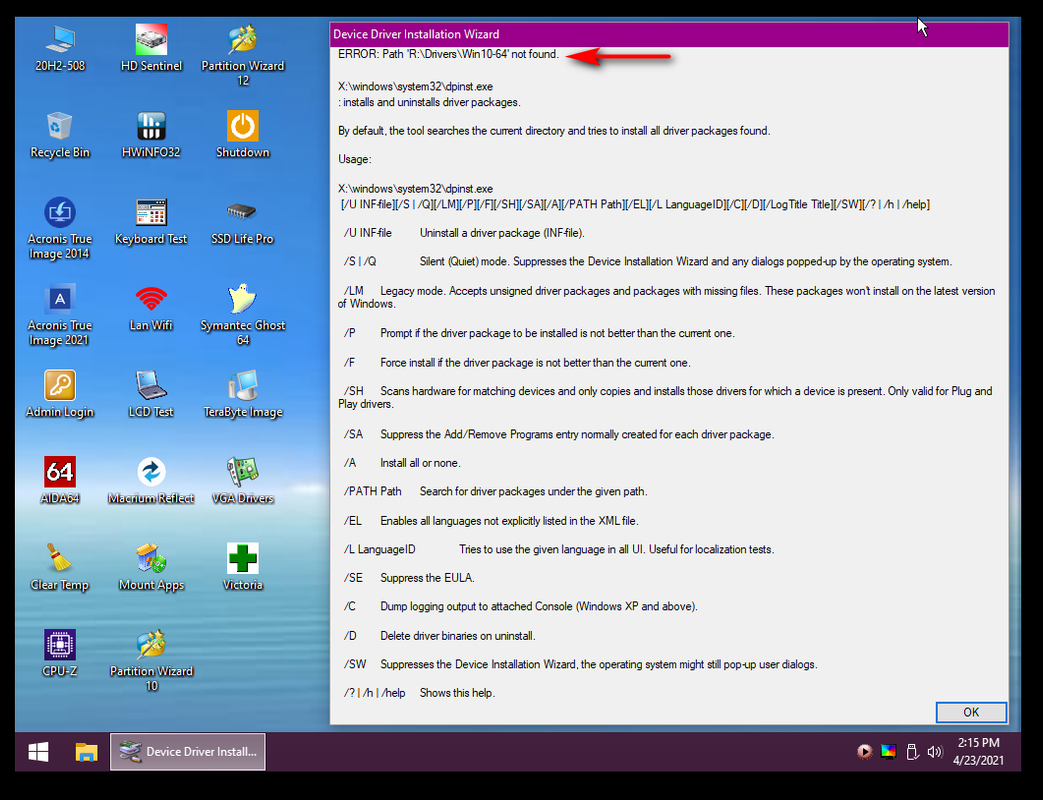The image size is (1043, 800).
Task: Start the Keyboard Test utility
Action: coord(151,221)
